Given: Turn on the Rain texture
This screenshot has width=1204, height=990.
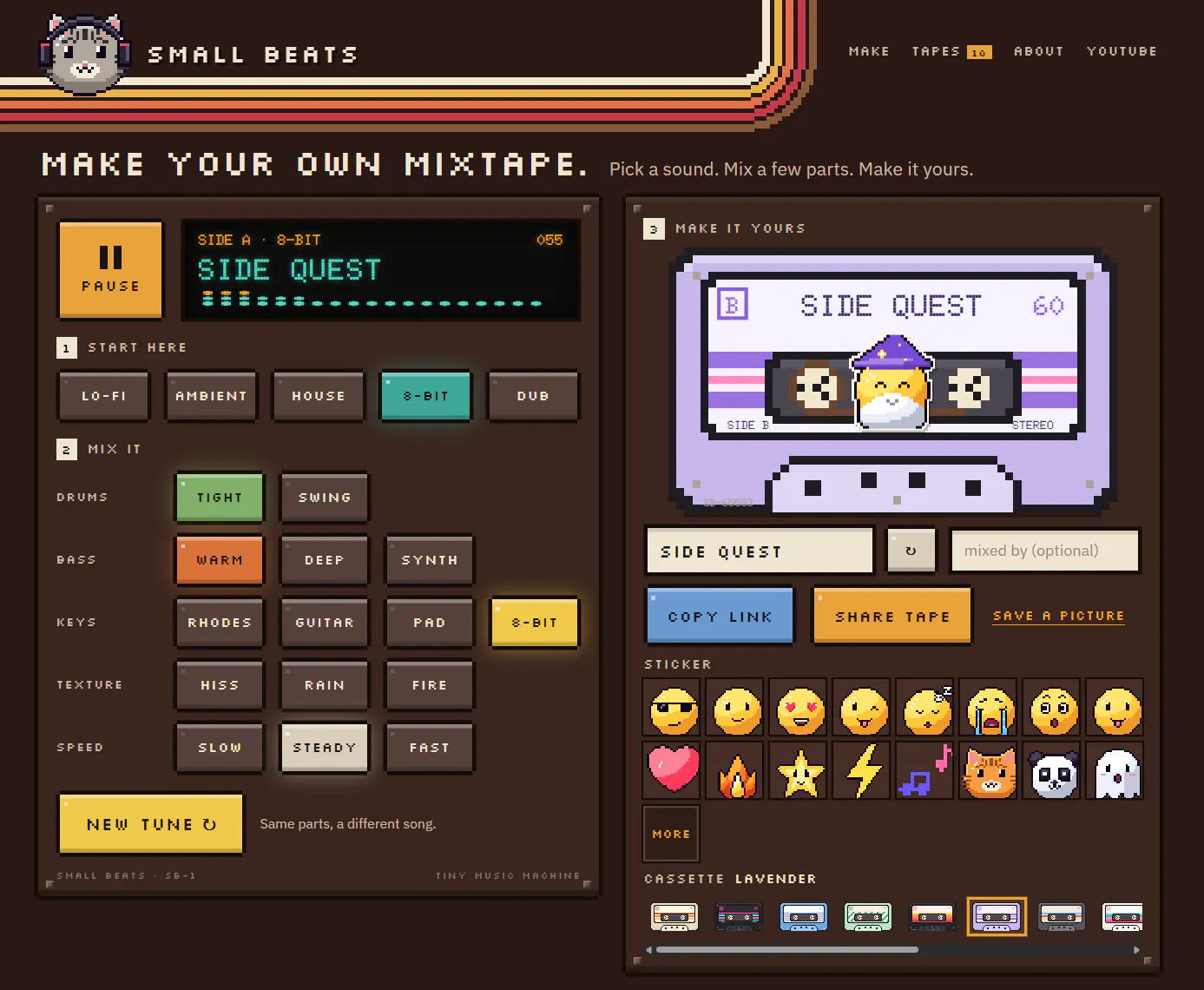Looking at the screenshot, I should tap(325, 685).
